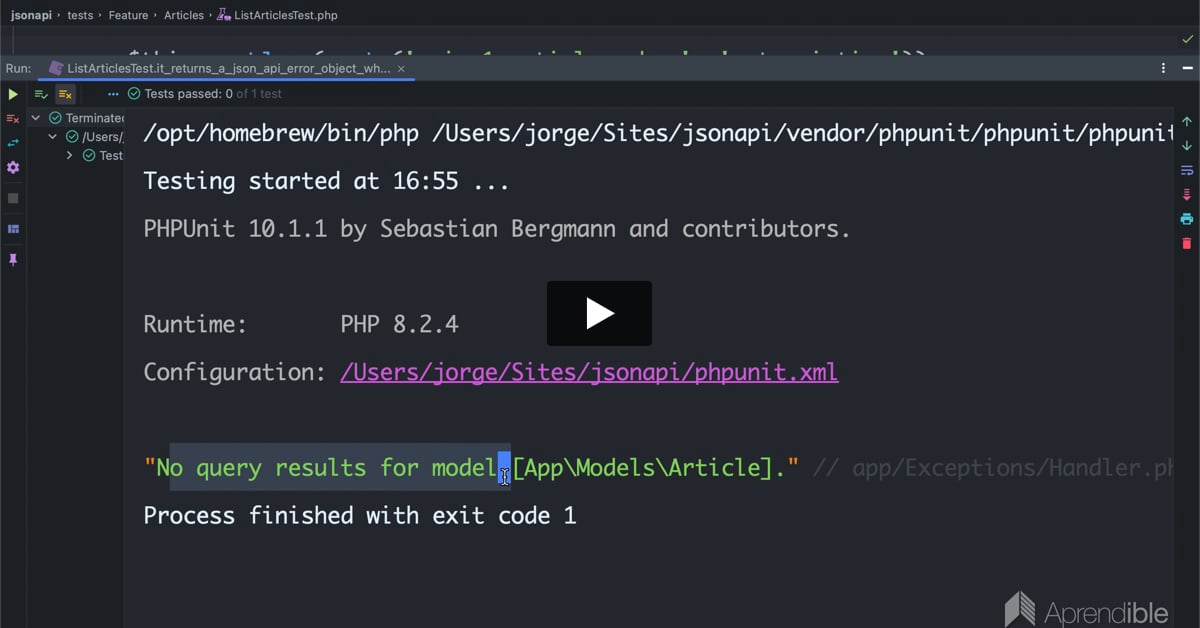Click the green inspection checkmark
This screenshot has width=1200, height=628.
coord(1187,39)
